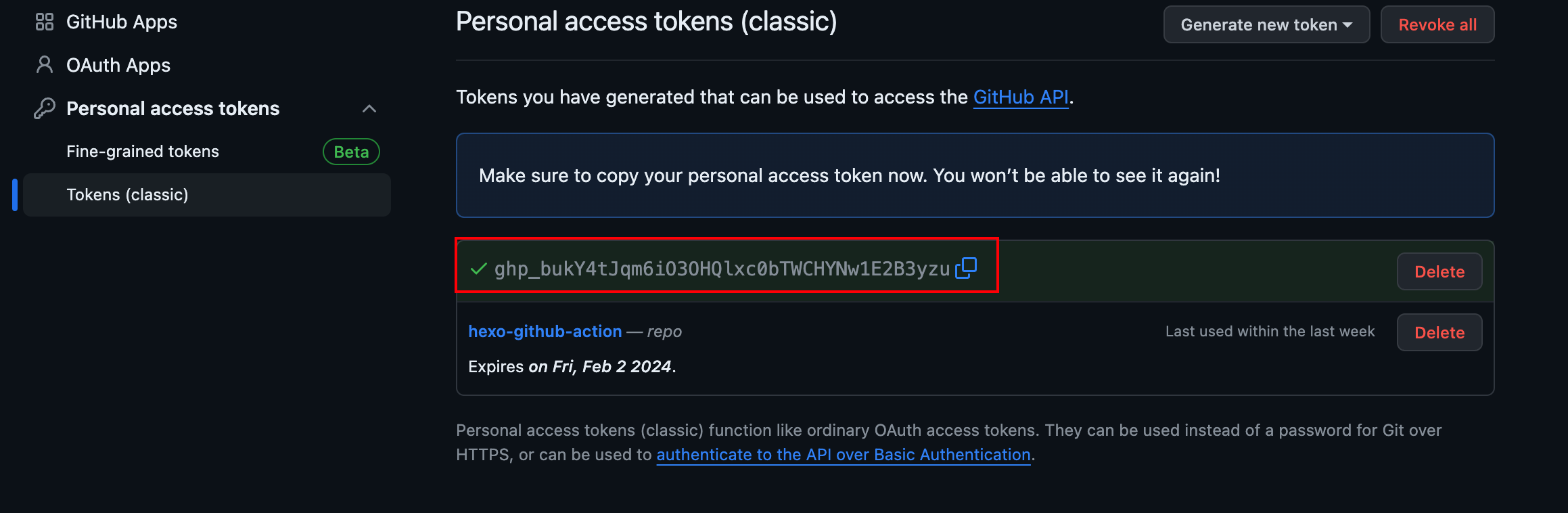Click Revoke all button

point(1437,24)
